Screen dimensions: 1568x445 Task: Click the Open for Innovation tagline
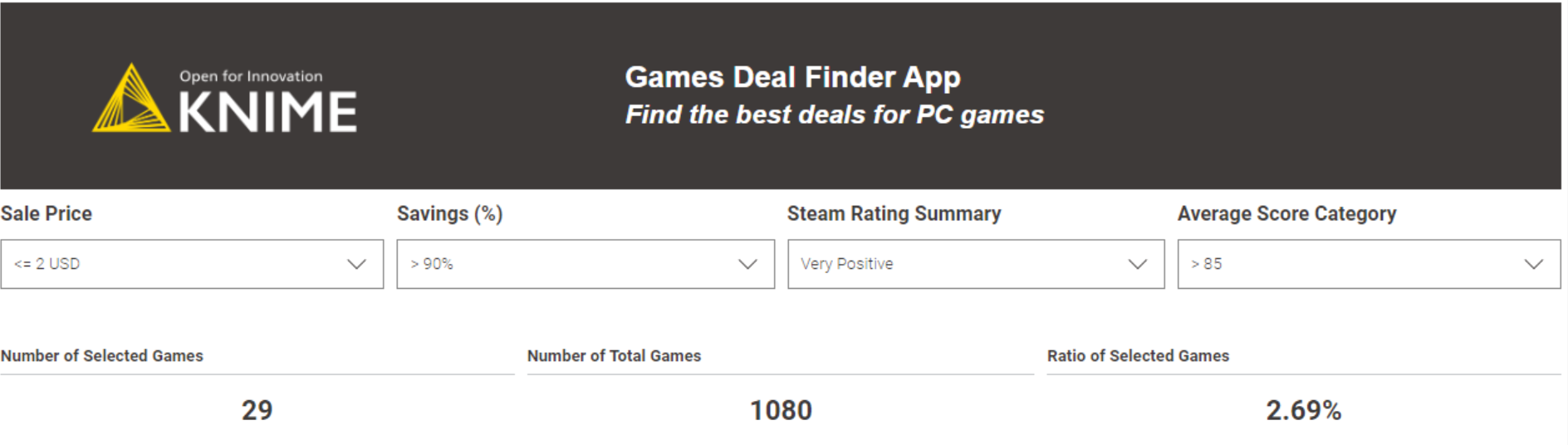pyautogui.click(x=251, y=76)
